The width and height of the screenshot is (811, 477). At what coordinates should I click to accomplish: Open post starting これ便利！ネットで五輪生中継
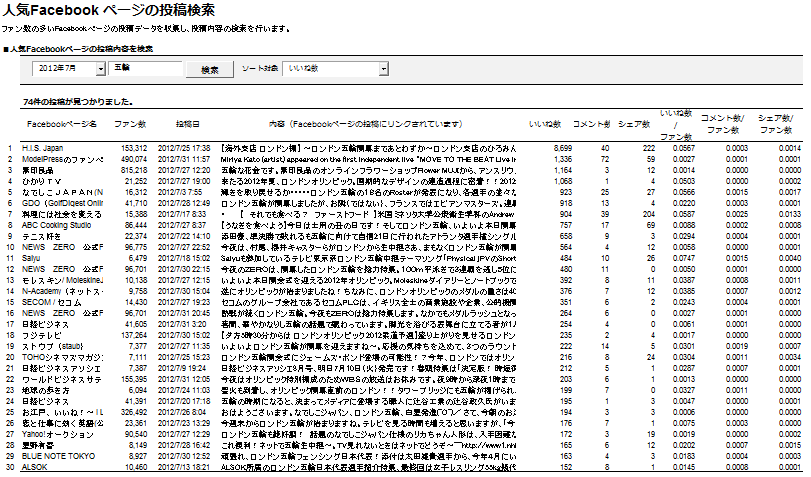click(x=368, y=445)
